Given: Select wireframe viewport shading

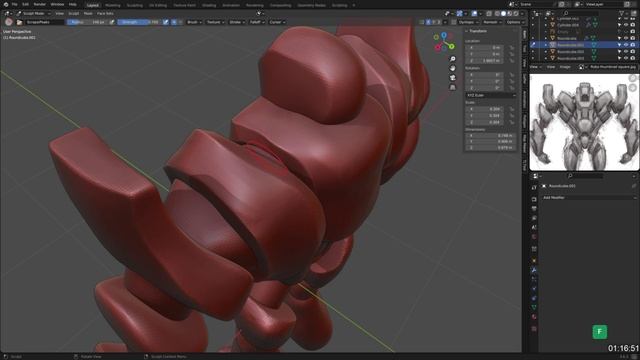Looking at the screenshot, I should click(x=497, y=13).
